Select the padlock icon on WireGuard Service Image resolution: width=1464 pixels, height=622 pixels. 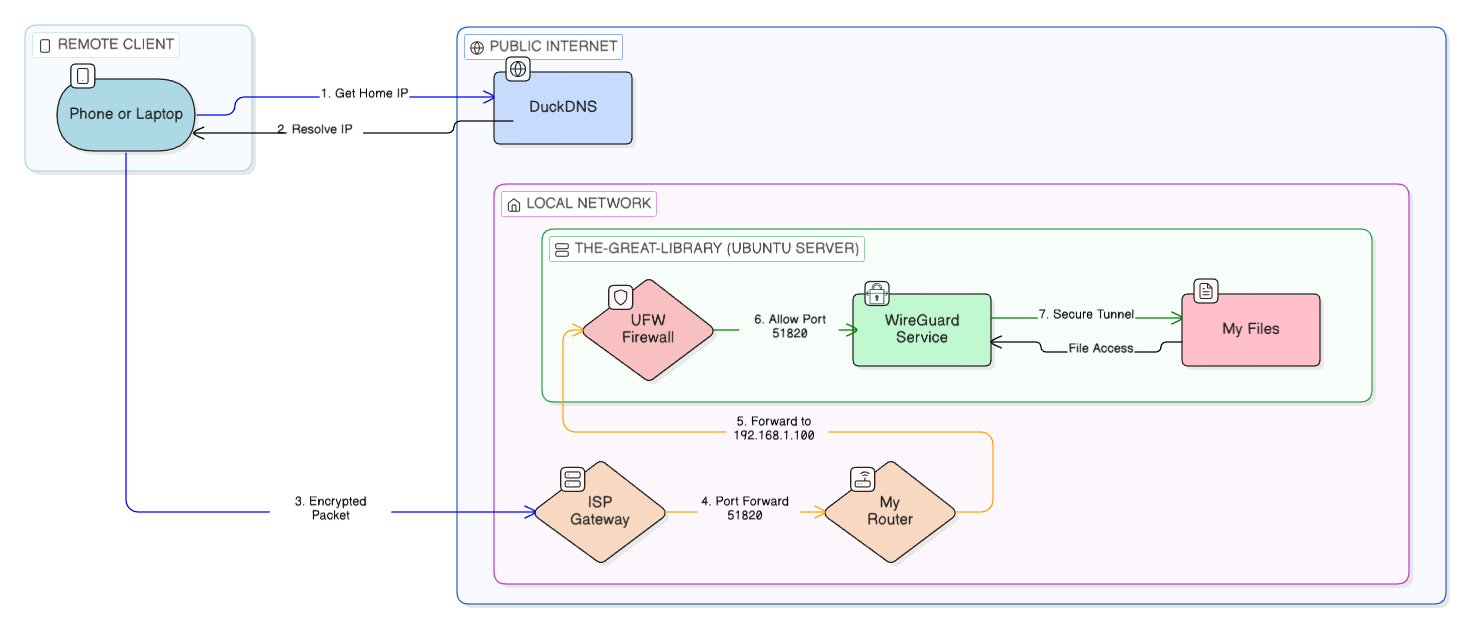click(x=875, y=293)
